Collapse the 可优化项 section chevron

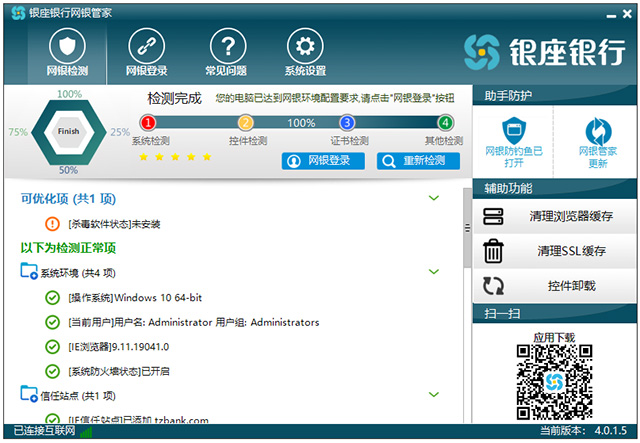coord(433,198)
